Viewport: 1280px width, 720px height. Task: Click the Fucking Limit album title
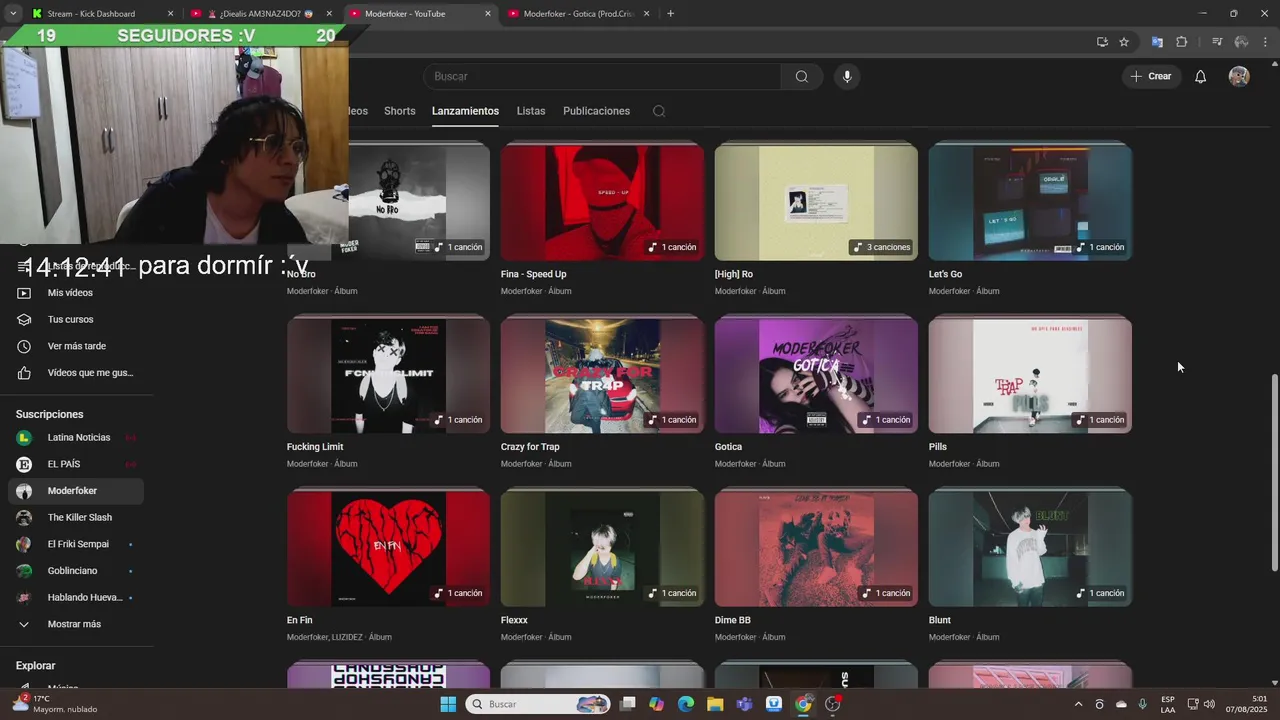(x=315, y=447)
